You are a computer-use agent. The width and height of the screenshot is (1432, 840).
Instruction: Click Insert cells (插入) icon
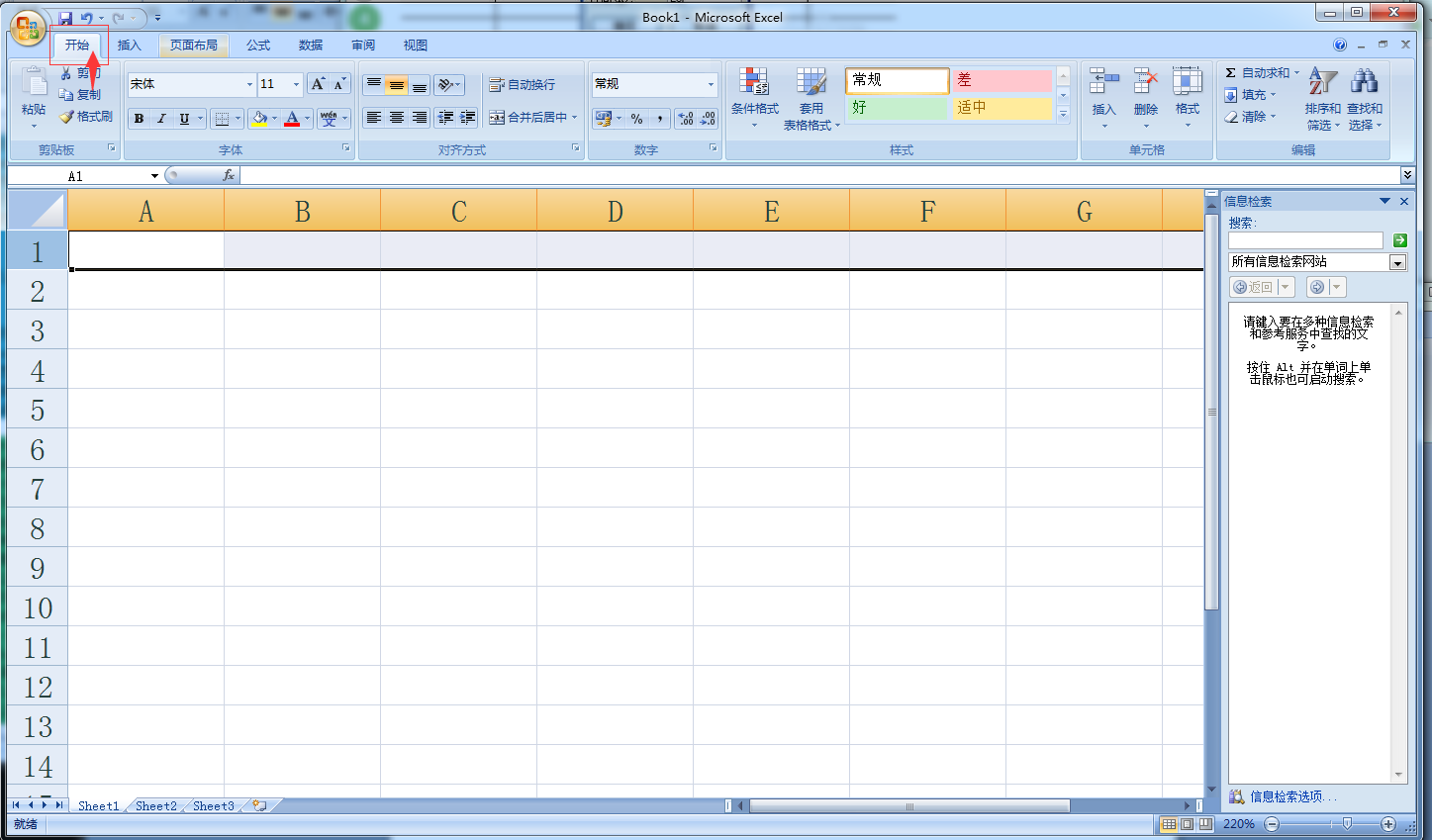click(1104, 82)
